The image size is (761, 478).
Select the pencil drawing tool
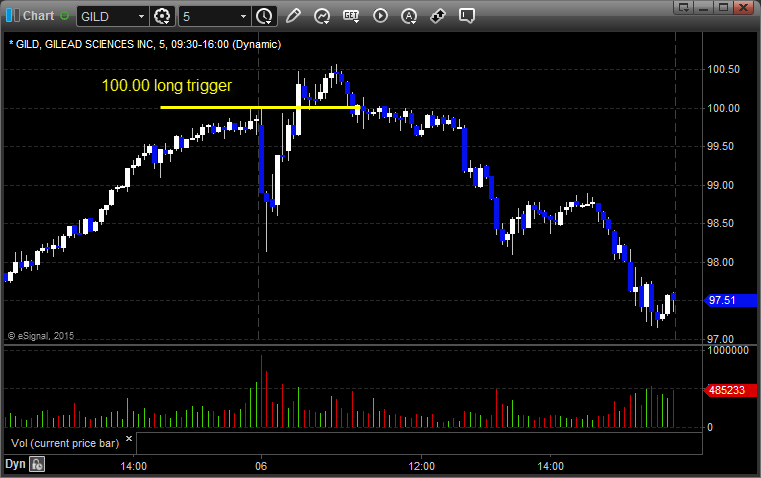(x=293, y=16)
